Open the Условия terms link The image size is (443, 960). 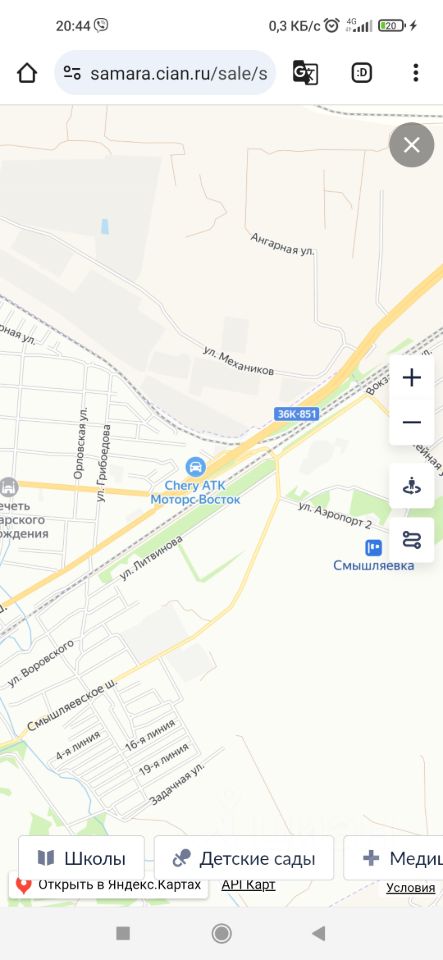(411, 888)
